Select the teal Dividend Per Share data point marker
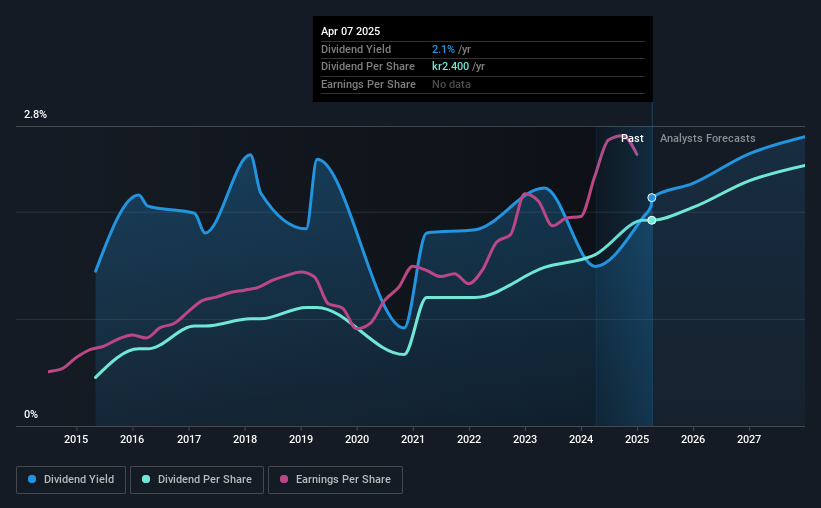This screenshot has height=508, width=821. 652,220
